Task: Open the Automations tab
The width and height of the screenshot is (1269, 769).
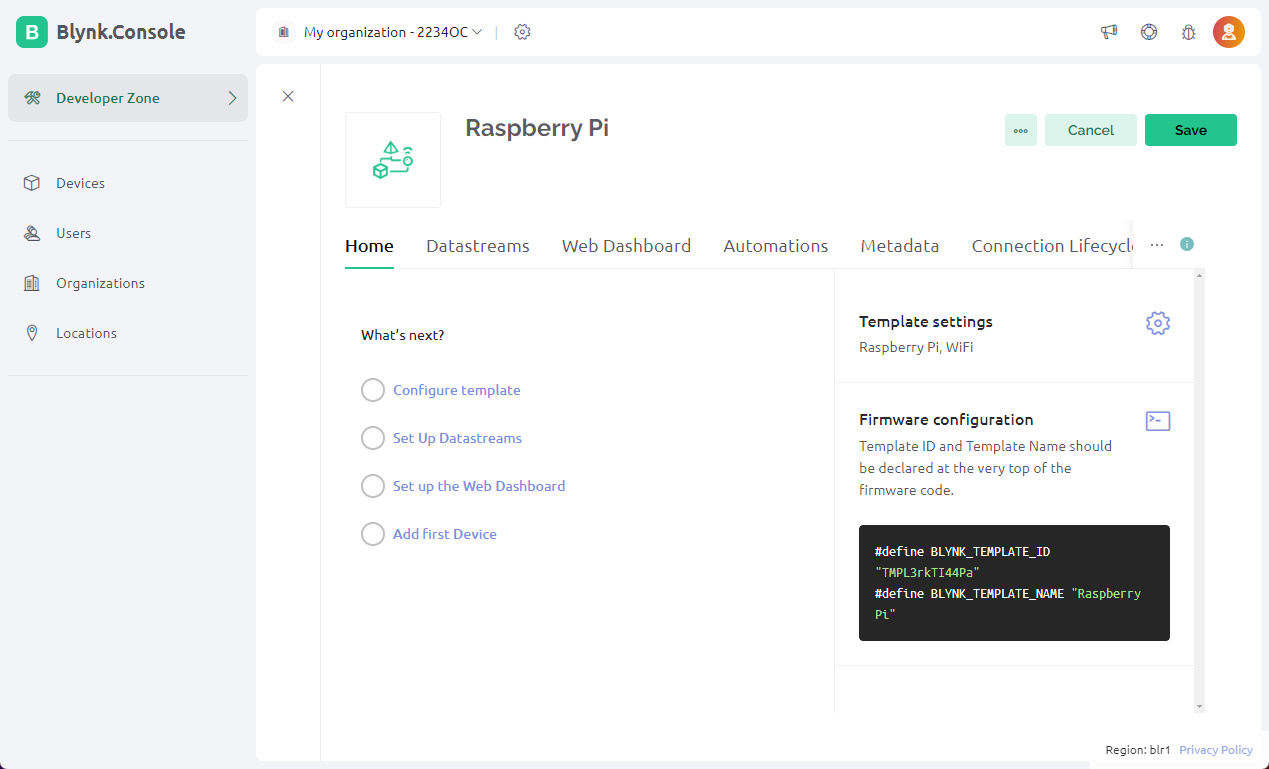Action: tap(776, 246)
